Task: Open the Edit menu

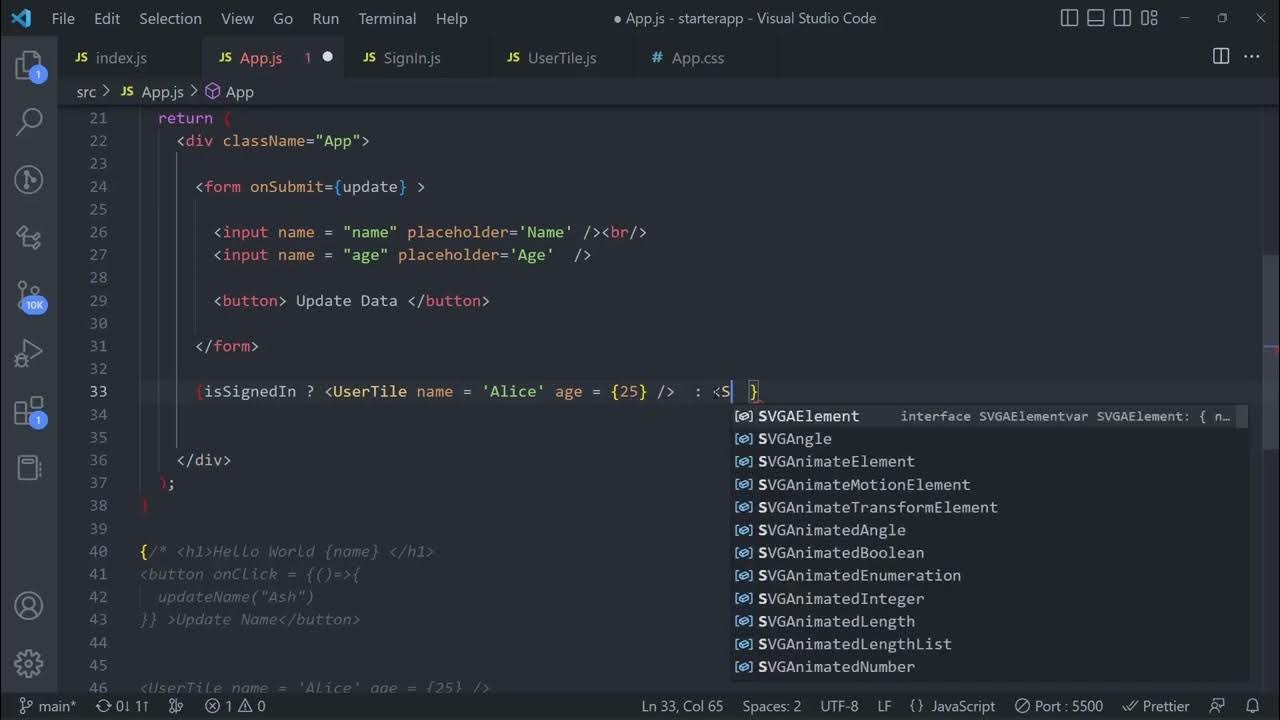Action: 107,18
